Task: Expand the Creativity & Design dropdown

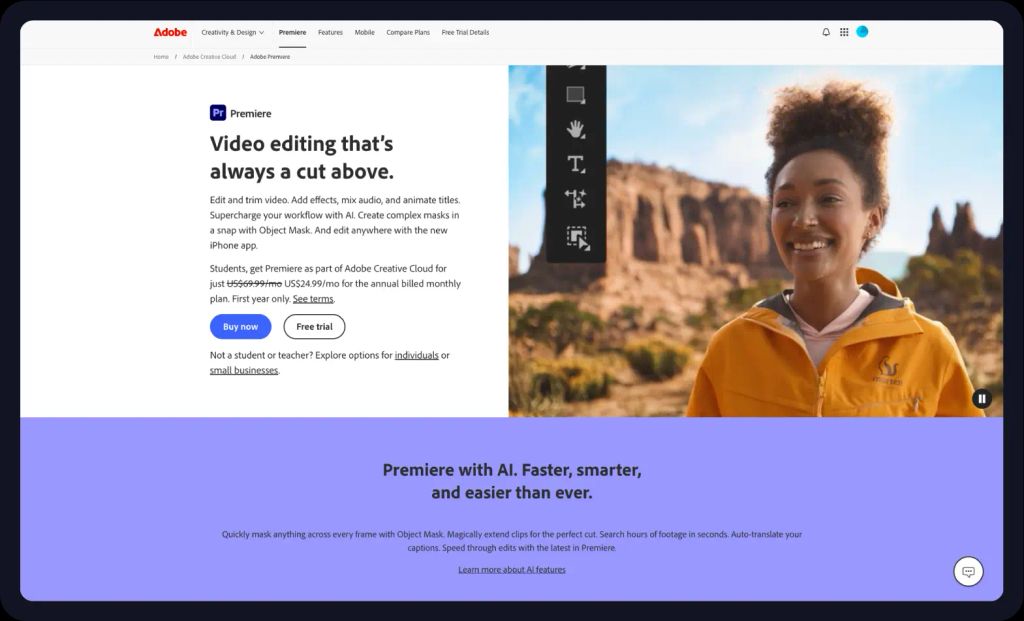Action: point(232,31)
